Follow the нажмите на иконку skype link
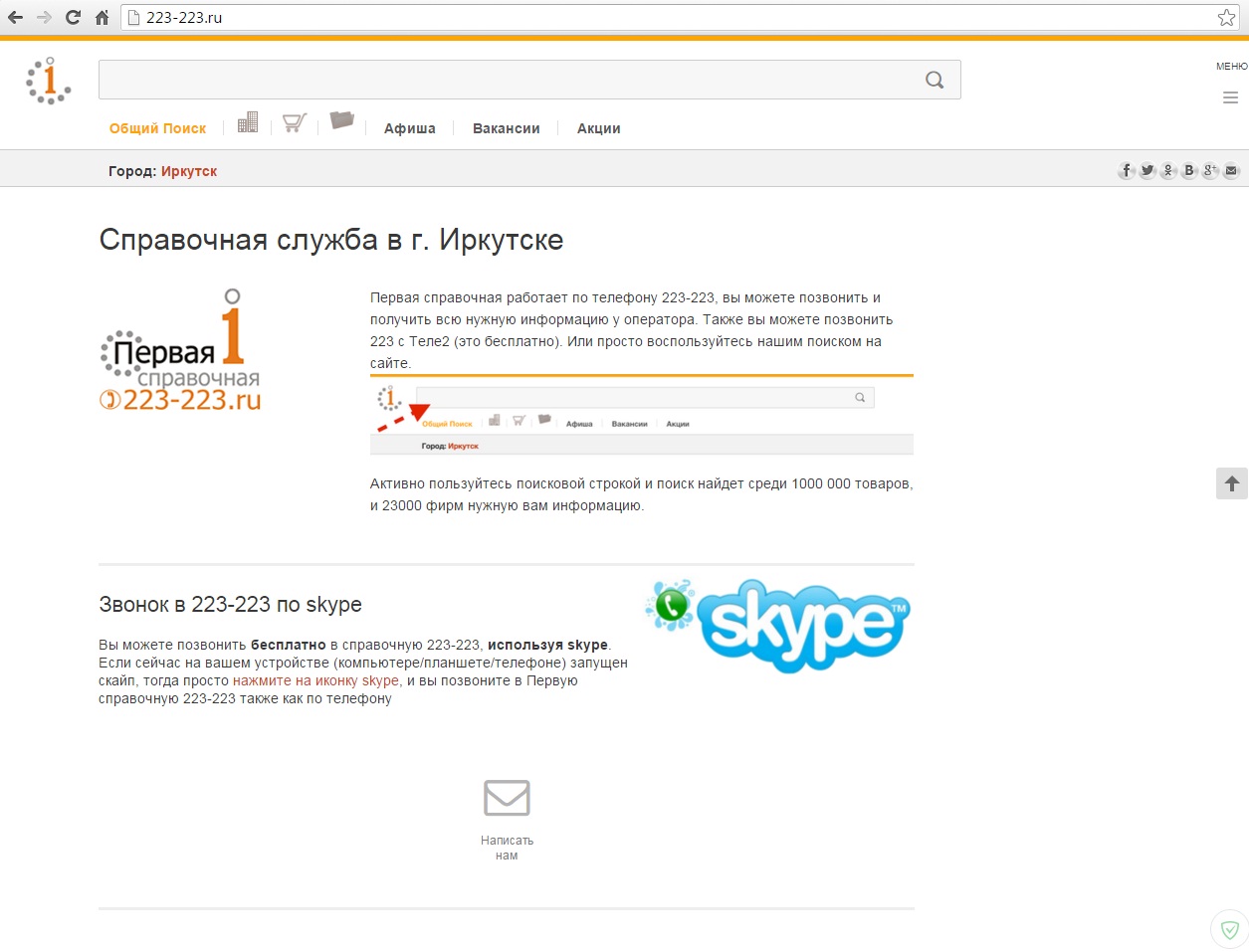Image resolution: width=1249 pixels, height=952 pixels. point(315,680)
